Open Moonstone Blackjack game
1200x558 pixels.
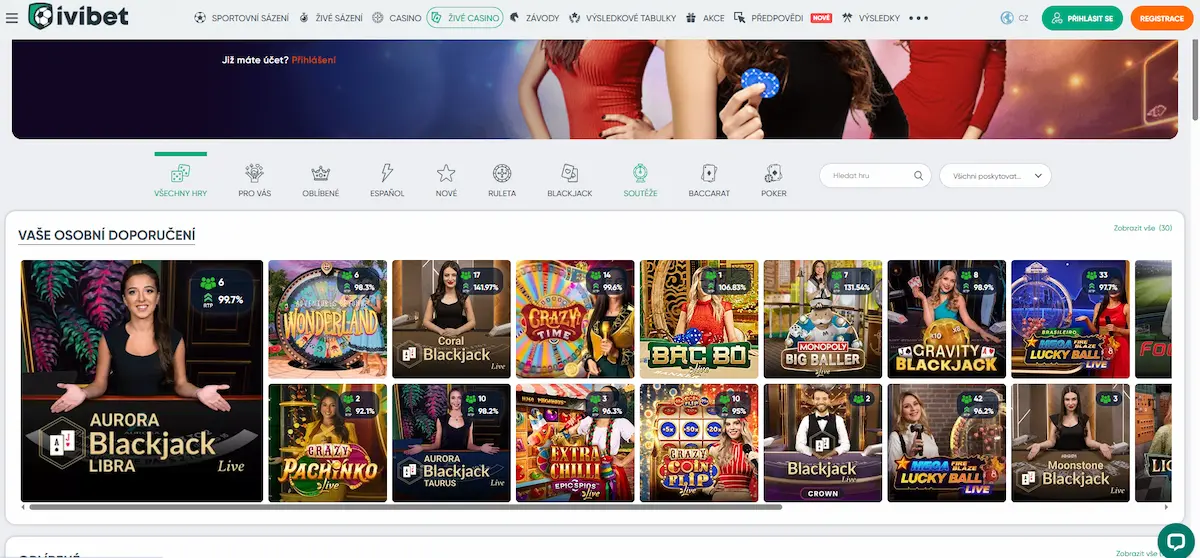coord(1070,442)
